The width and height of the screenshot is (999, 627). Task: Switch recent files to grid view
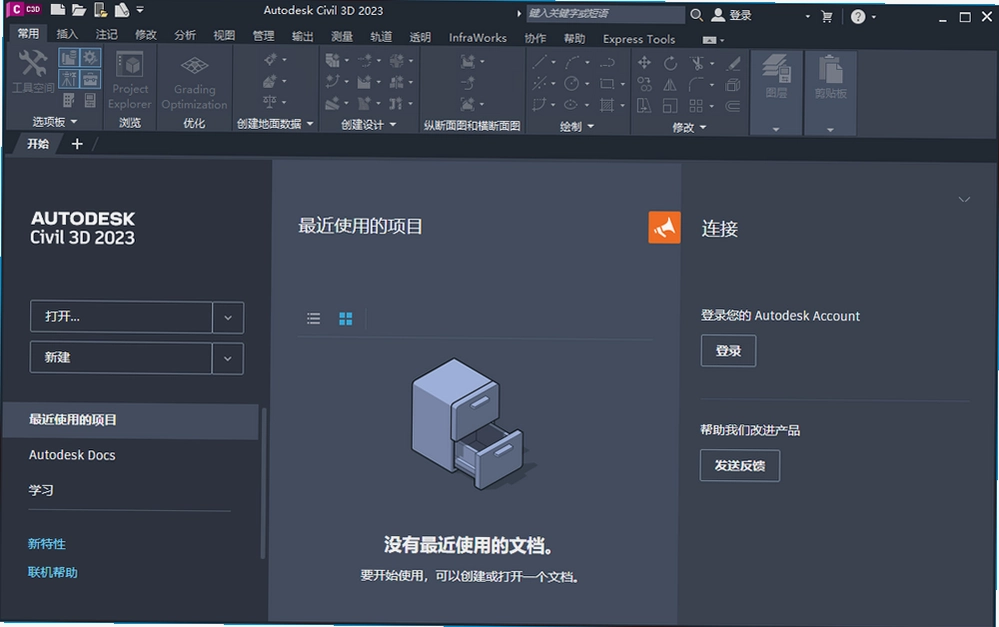pos(345,318)
